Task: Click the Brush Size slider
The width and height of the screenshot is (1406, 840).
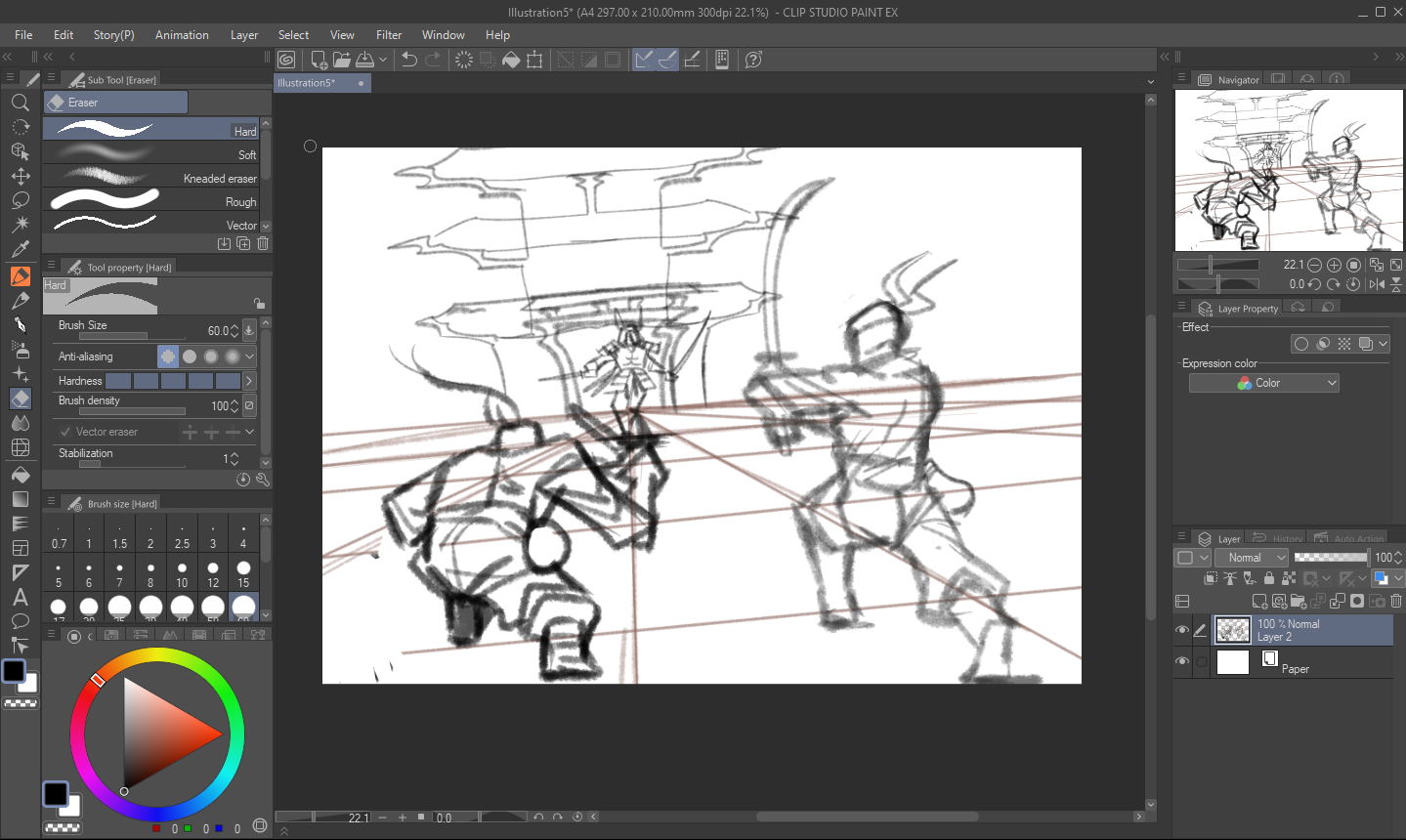Action: point(132,336)
